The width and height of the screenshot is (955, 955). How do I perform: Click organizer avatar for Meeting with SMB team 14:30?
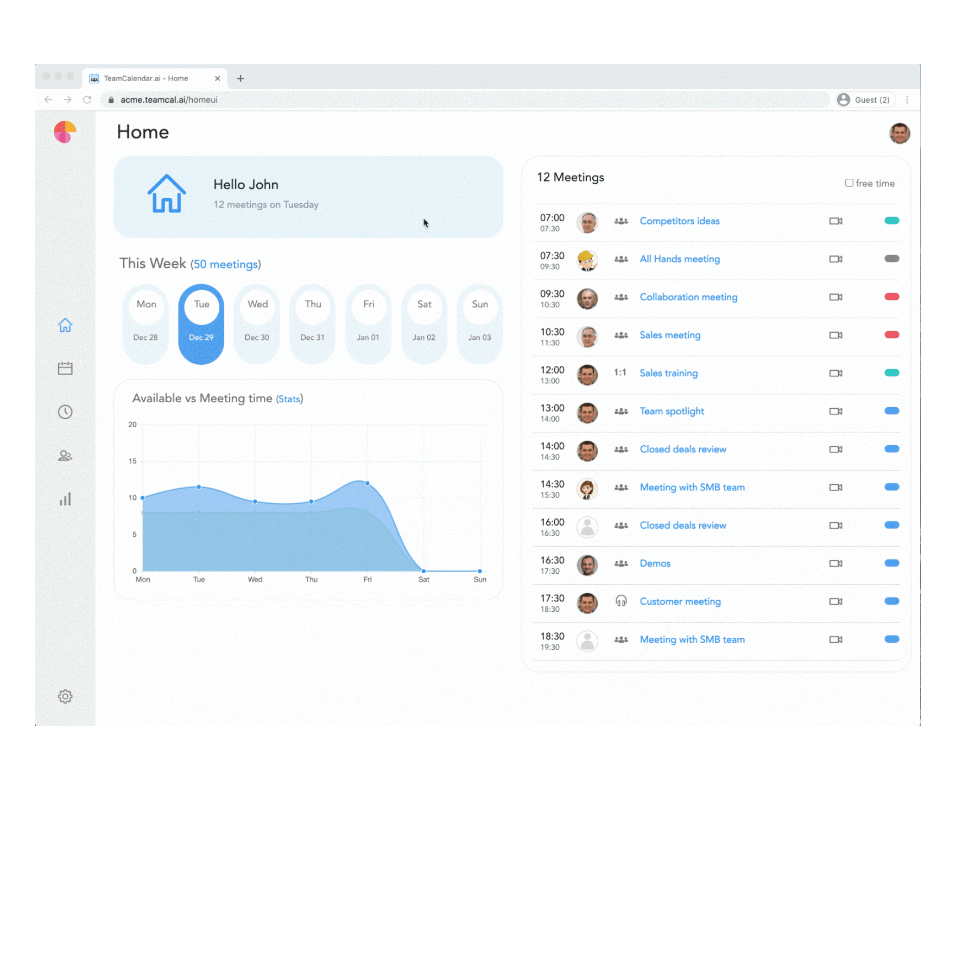click(x=587, y=488)
